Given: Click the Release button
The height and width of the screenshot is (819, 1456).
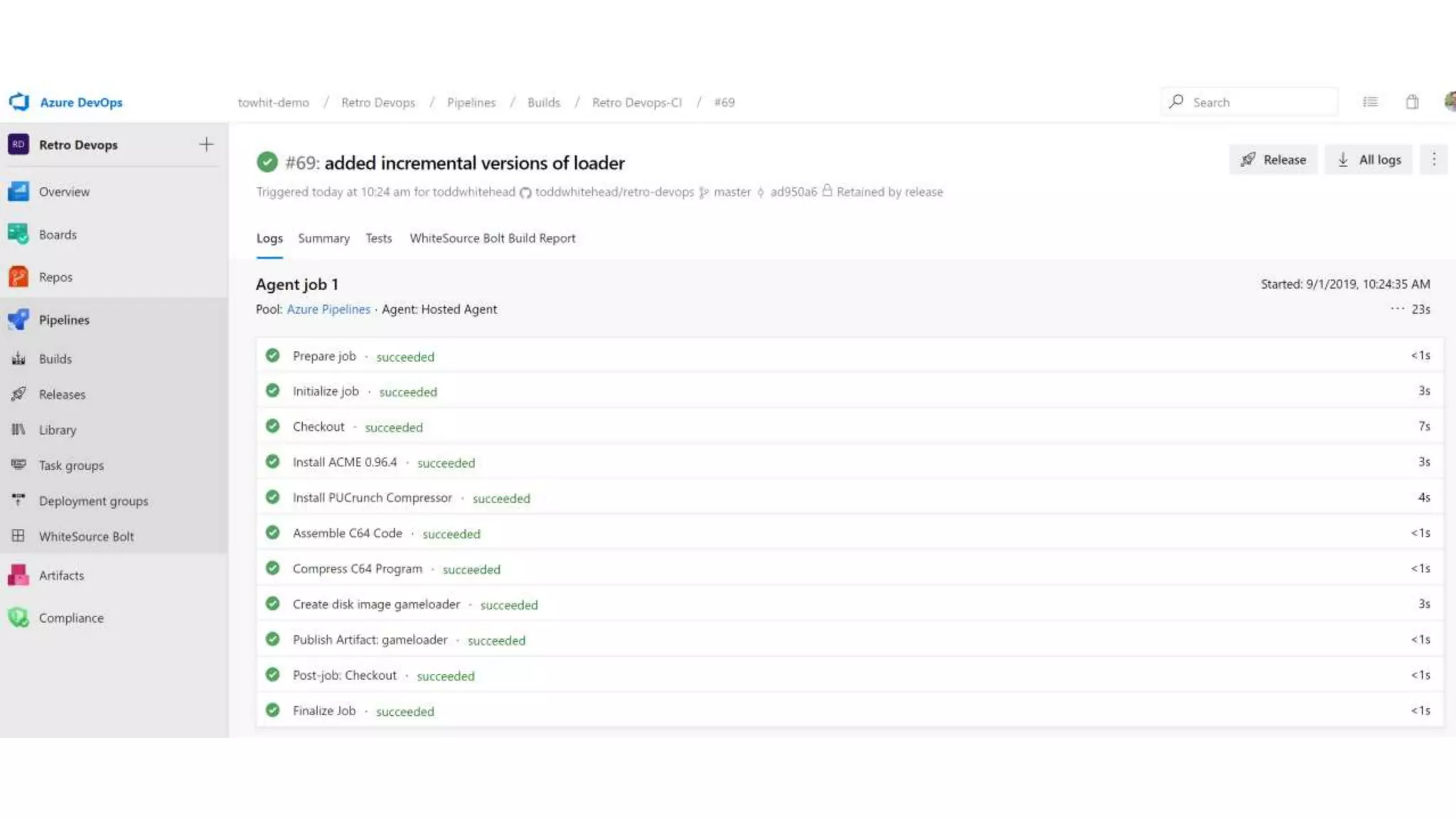Looking at the screenshot, I should click(1273, 159).
